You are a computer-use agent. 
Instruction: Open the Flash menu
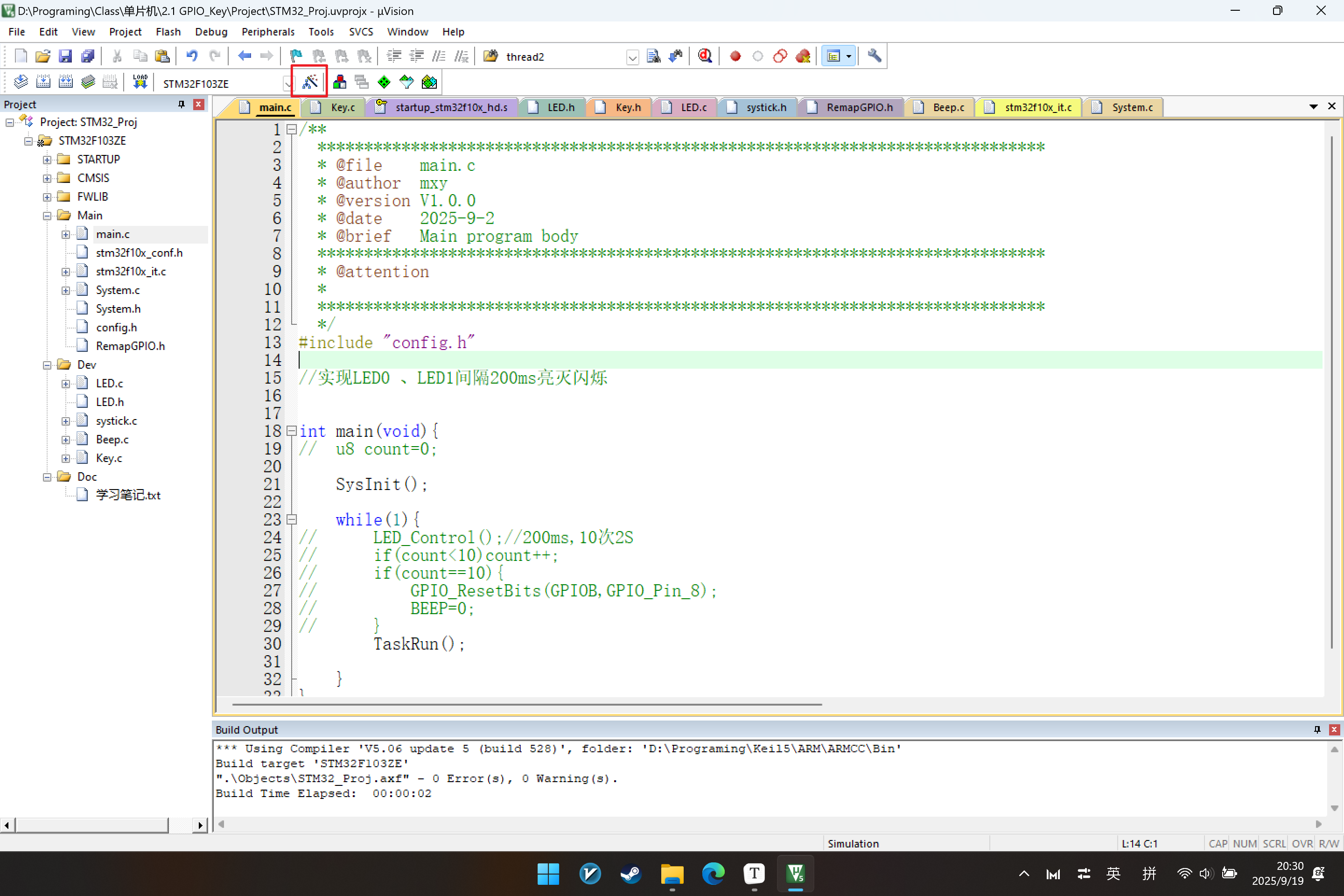[168, 31]
